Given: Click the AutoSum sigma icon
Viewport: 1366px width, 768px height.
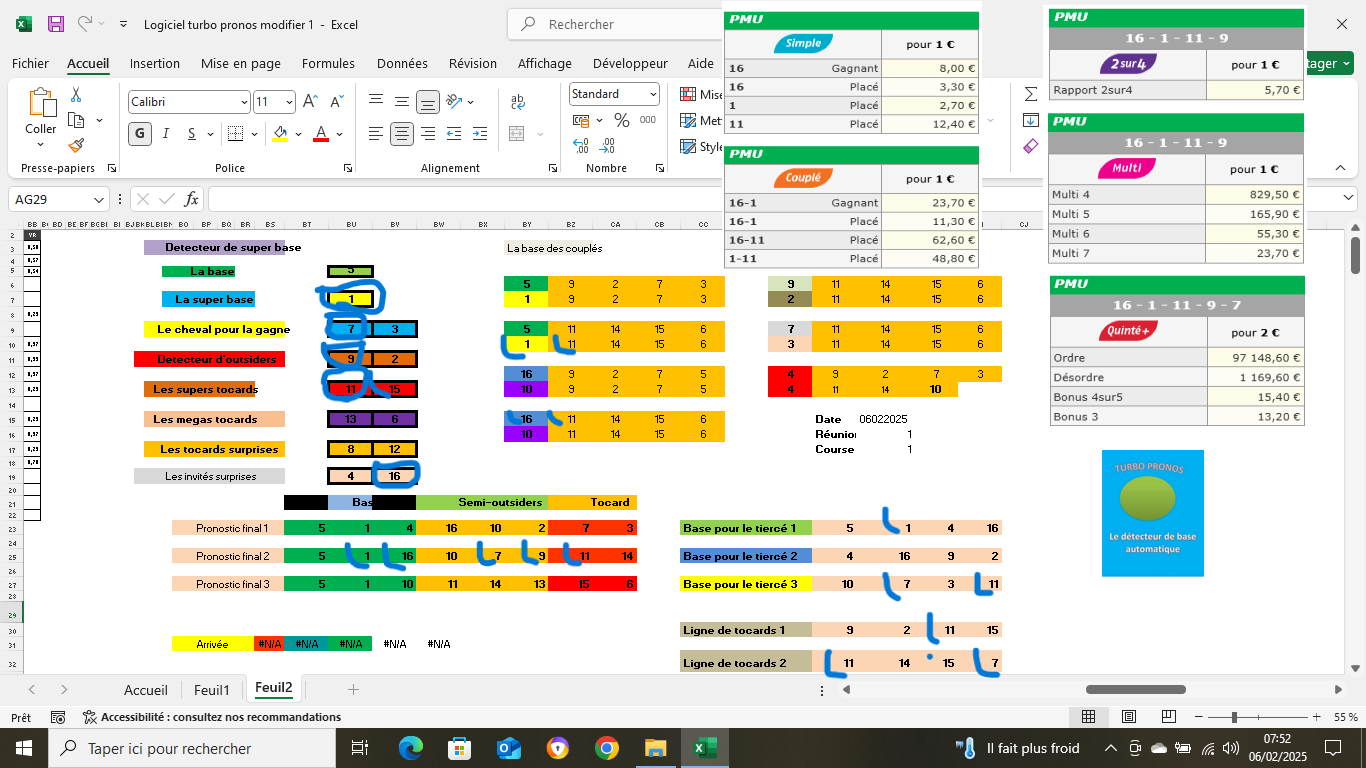Looking at the screenshot, I should coord(1031,94).
